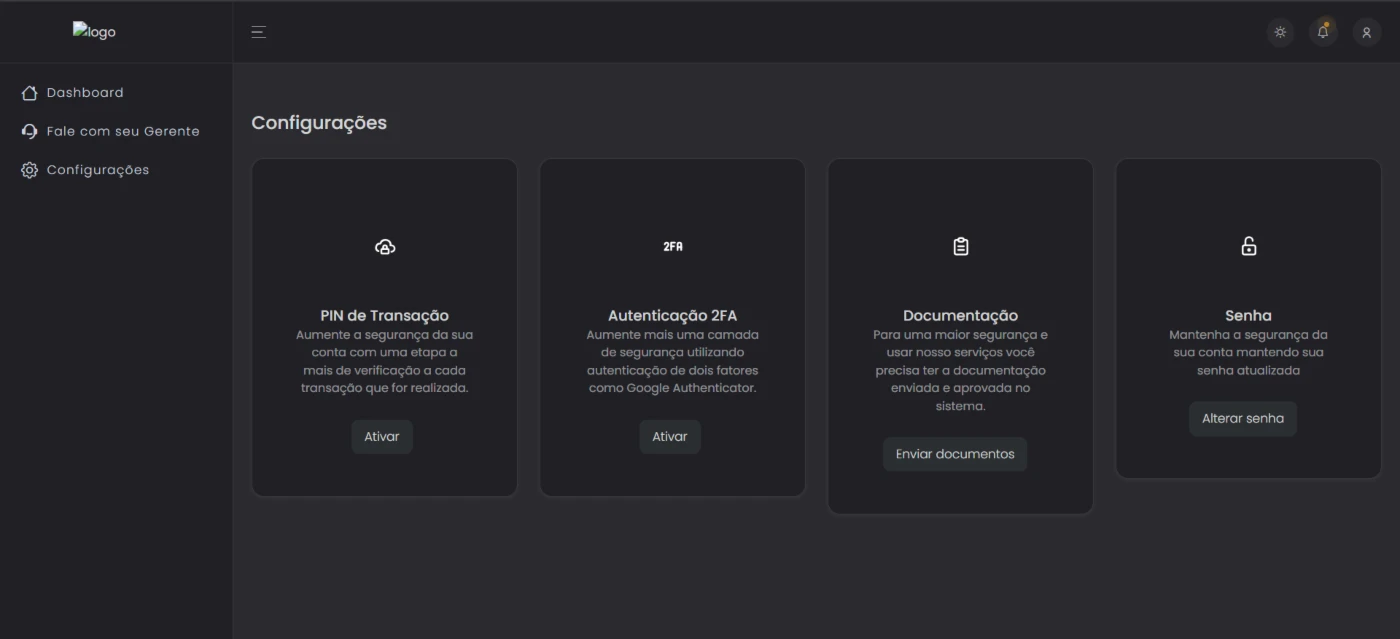Screen dimensions: 1400x639
Task: Click the open padlock icon in Senha card
Action: 1248,246
